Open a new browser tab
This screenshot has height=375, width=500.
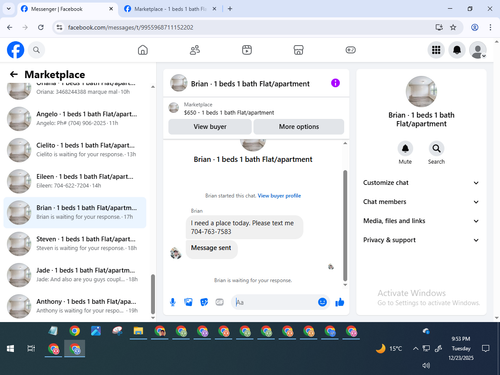click(230, 9)
